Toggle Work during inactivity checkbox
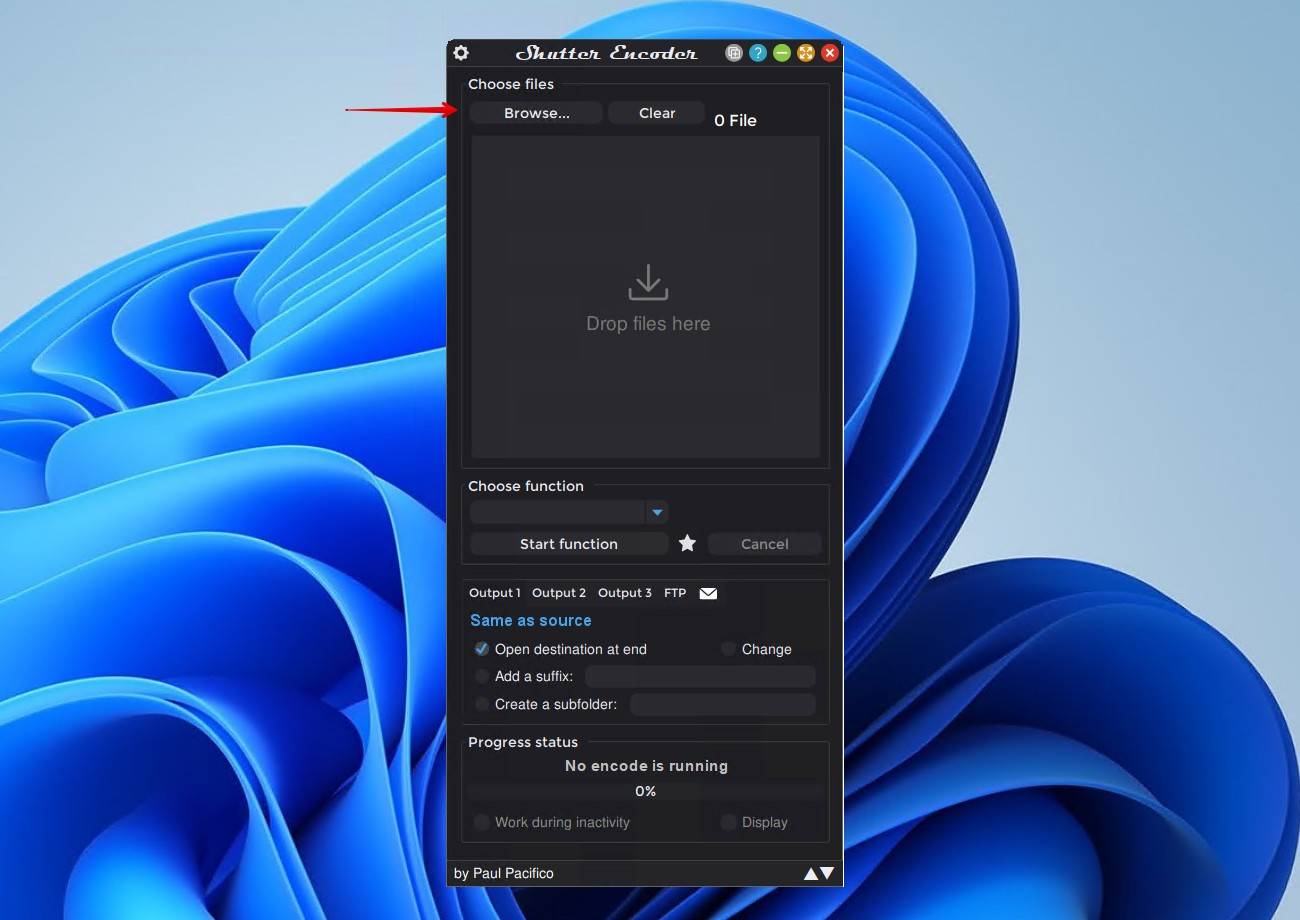 482,822
